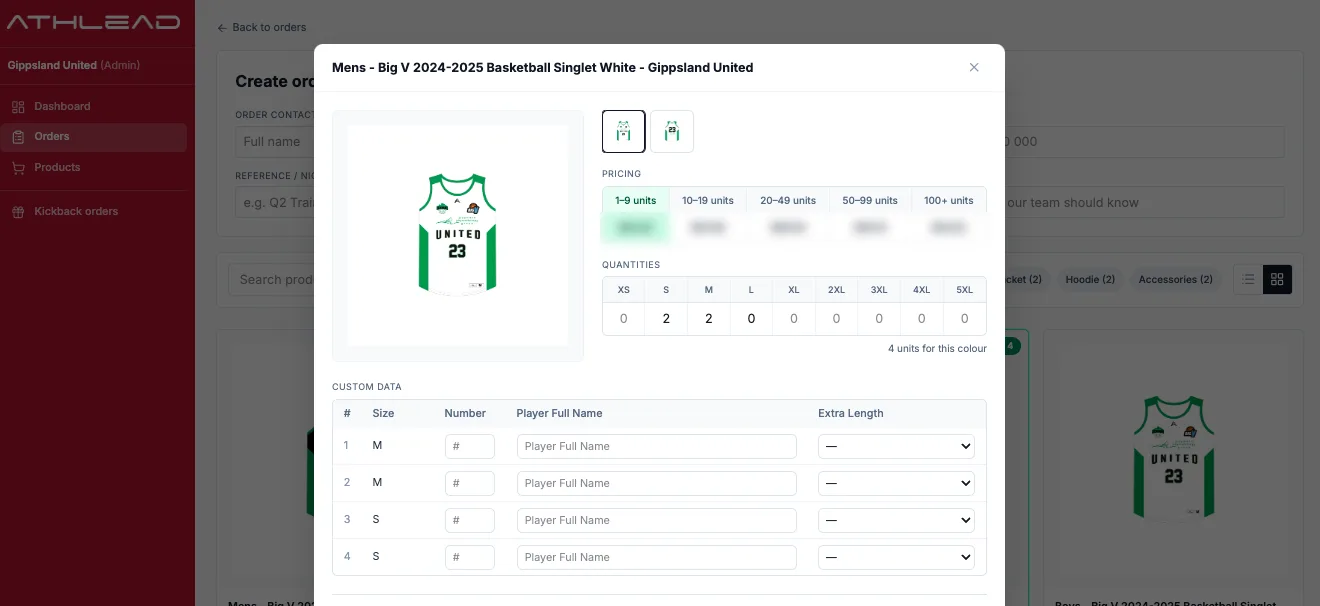Image resolution: width=1320 pixels, height=606 pixels.
Task: Click the Athlead logo
Action: pos(93,22)
